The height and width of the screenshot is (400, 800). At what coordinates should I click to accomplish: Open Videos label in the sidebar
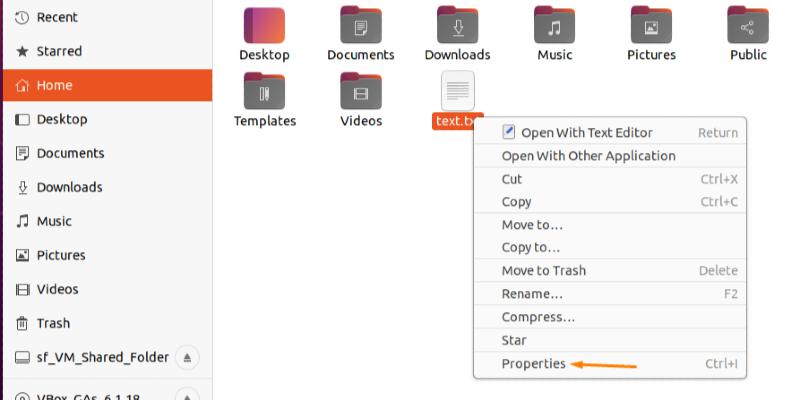tap(58, 289)
